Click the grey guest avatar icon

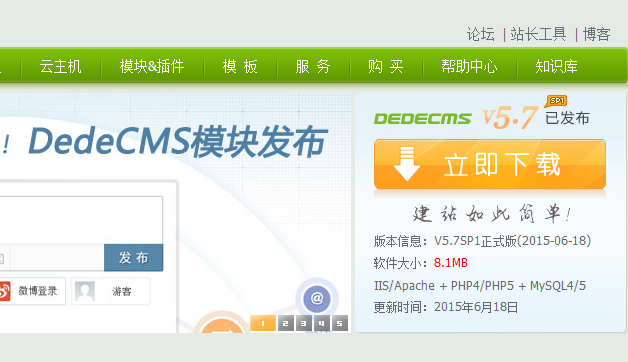point(85,291)
